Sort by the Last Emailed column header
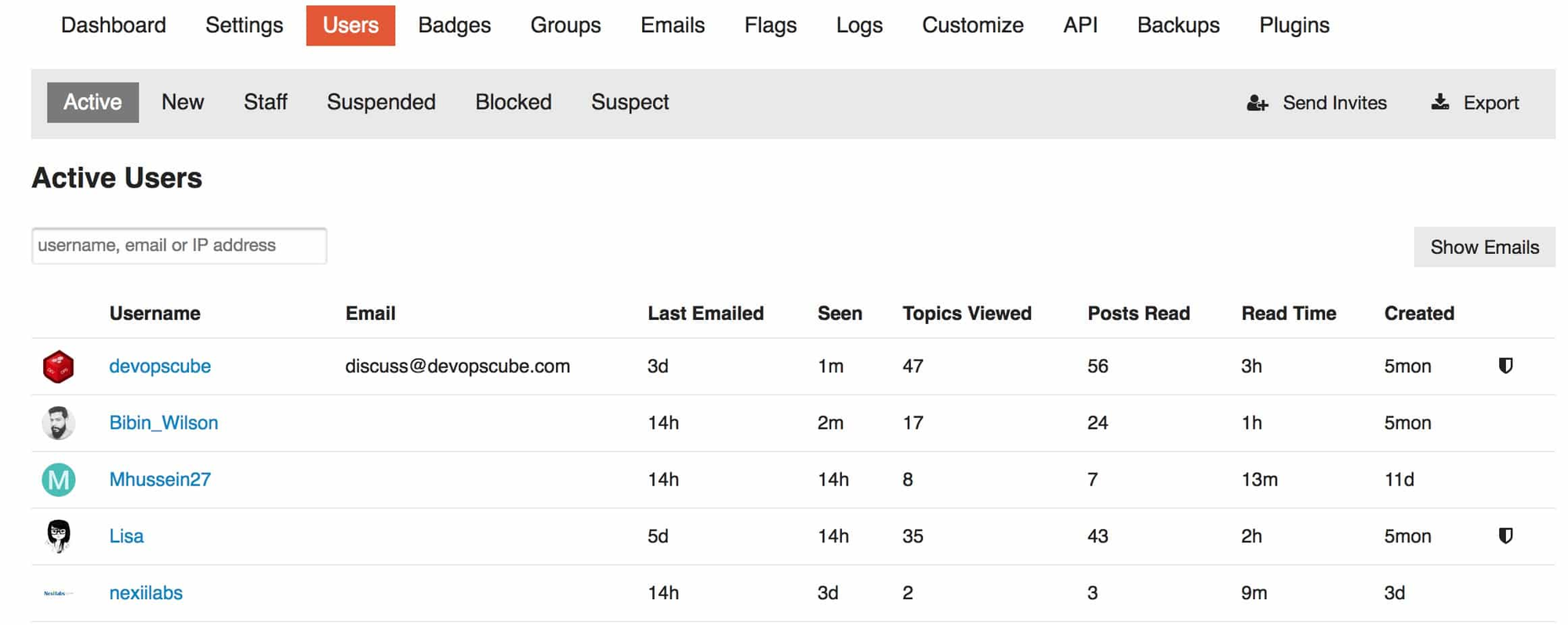The width and height of the screenshot is (1568, 625). tap(705, 314)
